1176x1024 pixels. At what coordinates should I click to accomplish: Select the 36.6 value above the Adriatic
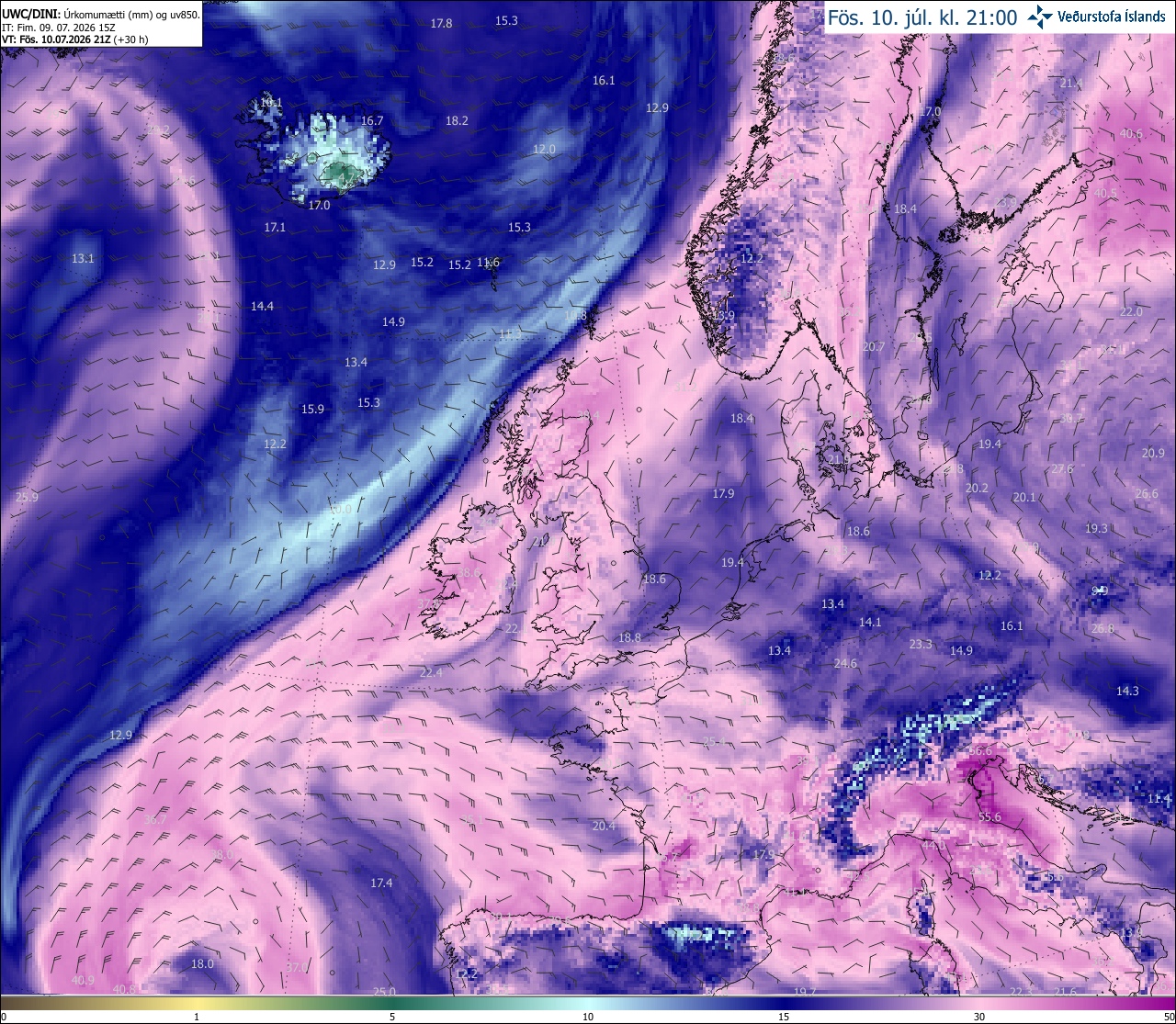(x=981, y=750)
